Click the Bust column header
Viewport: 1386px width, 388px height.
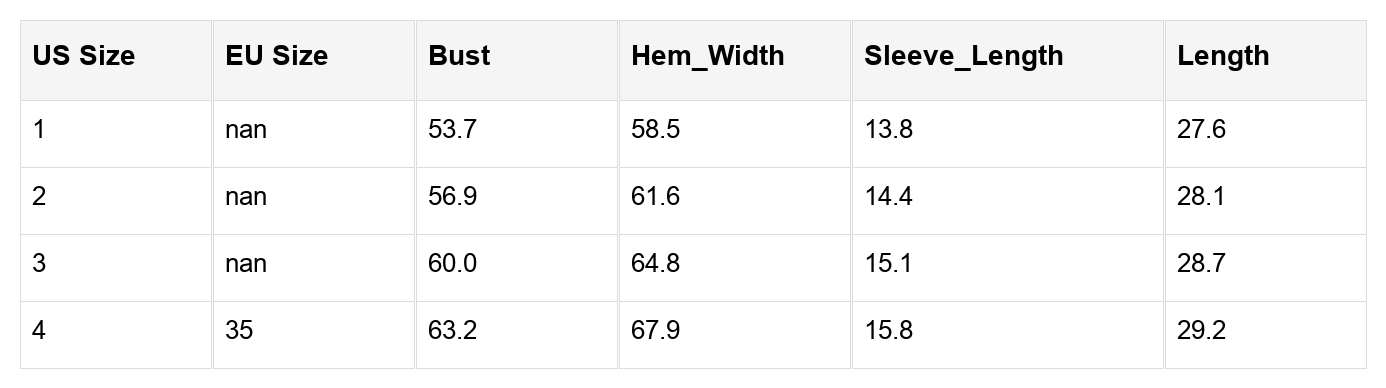pos(516,60)
